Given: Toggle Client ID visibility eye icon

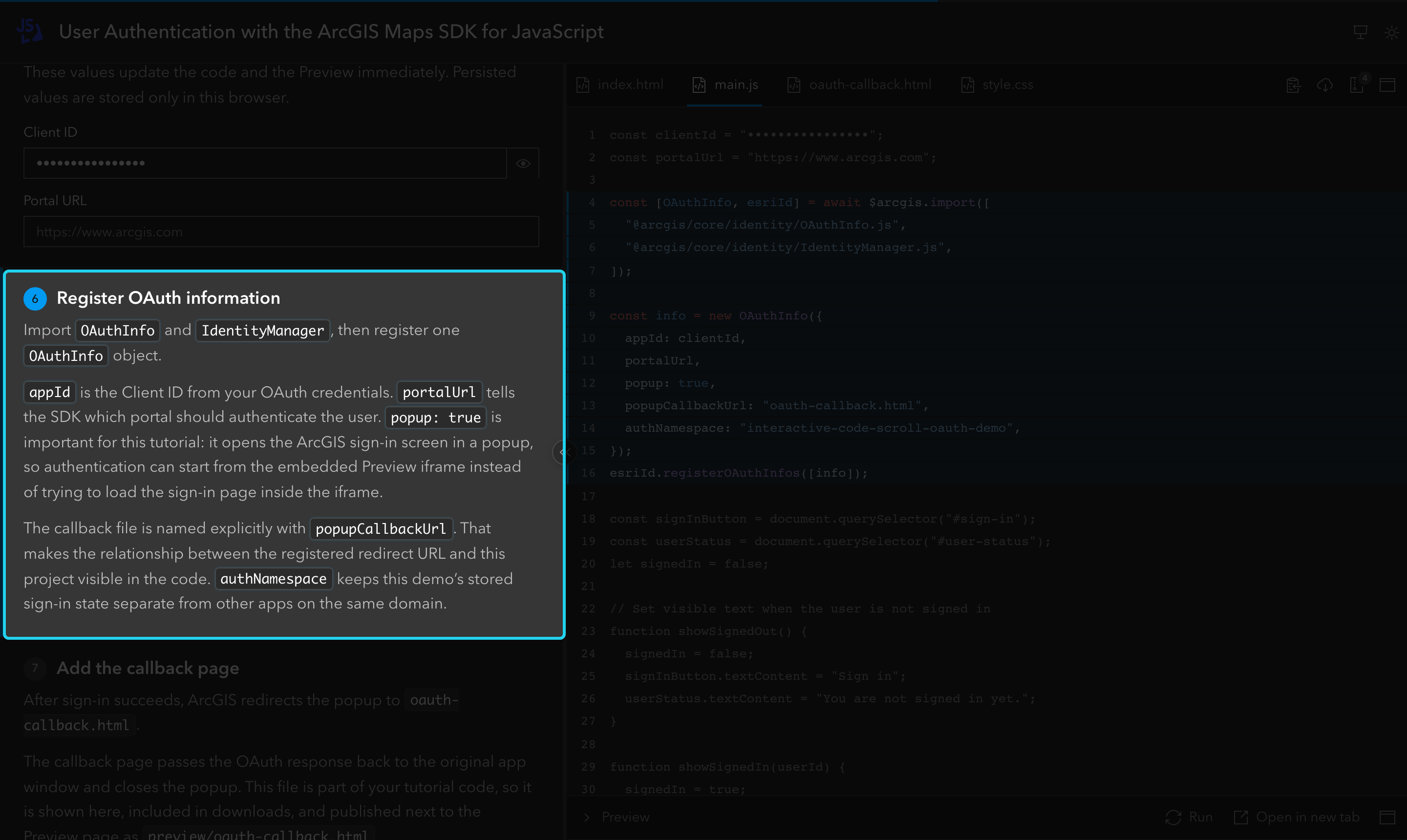Looking at the screenshot, I should point(523,164).
